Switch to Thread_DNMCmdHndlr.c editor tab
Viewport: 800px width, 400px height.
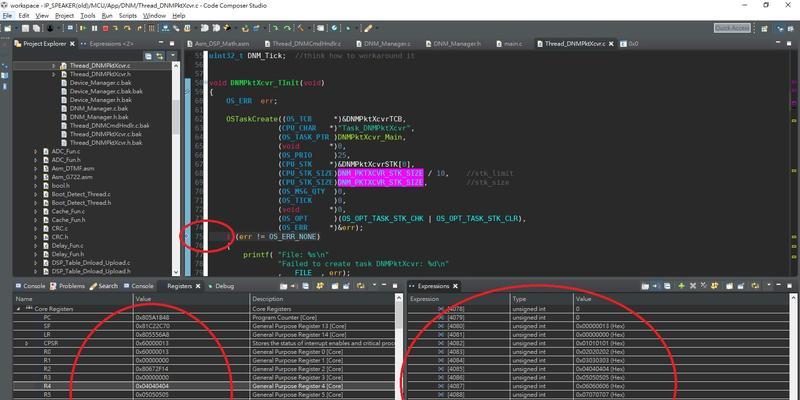pyautogui.click(x=303, y=44)
